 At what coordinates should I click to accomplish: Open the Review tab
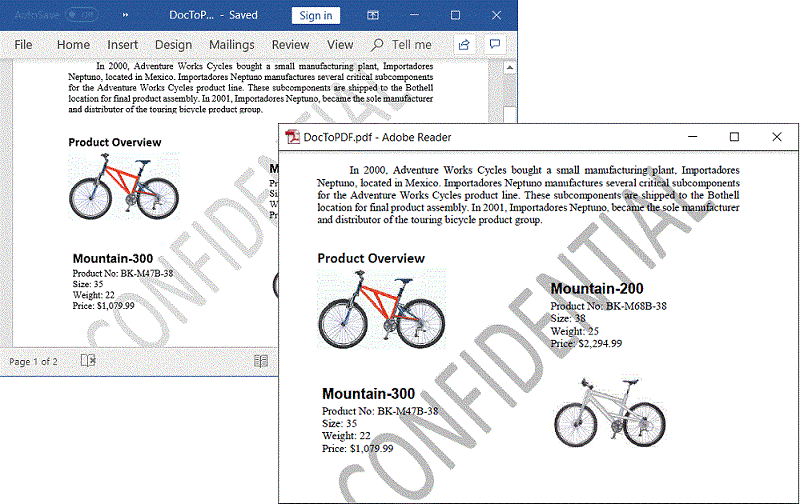pyautogui.click(x=290, y=45)
